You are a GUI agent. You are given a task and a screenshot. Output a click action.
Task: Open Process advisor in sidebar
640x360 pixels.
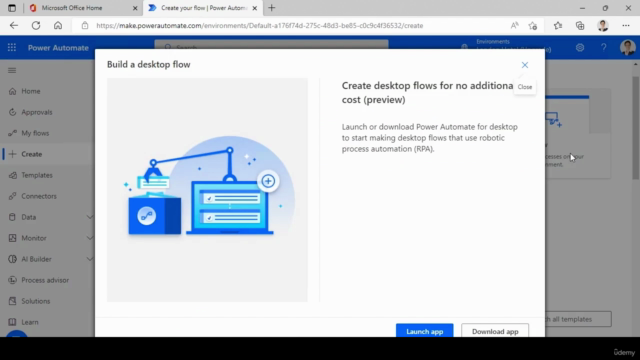click(45, 280)
